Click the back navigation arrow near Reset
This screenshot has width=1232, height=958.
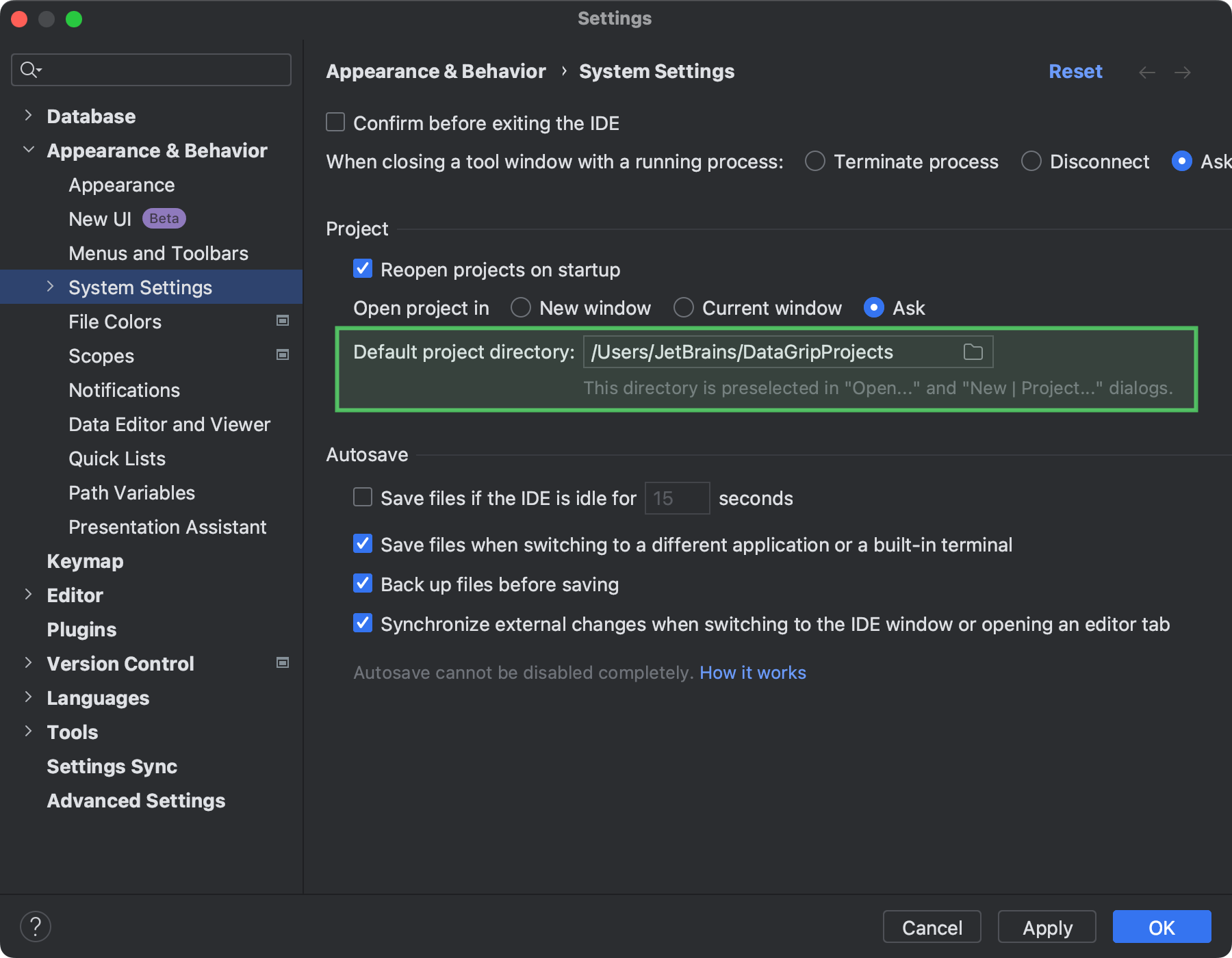(x=1146, y=72)
